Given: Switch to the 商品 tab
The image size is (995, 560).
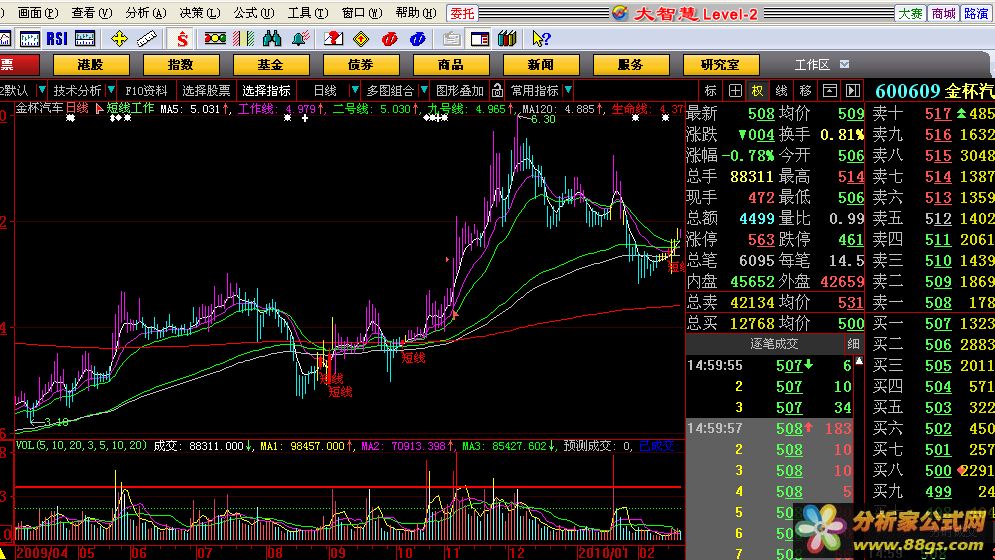Looking at the screenshot, I should (x=451, y=65).
